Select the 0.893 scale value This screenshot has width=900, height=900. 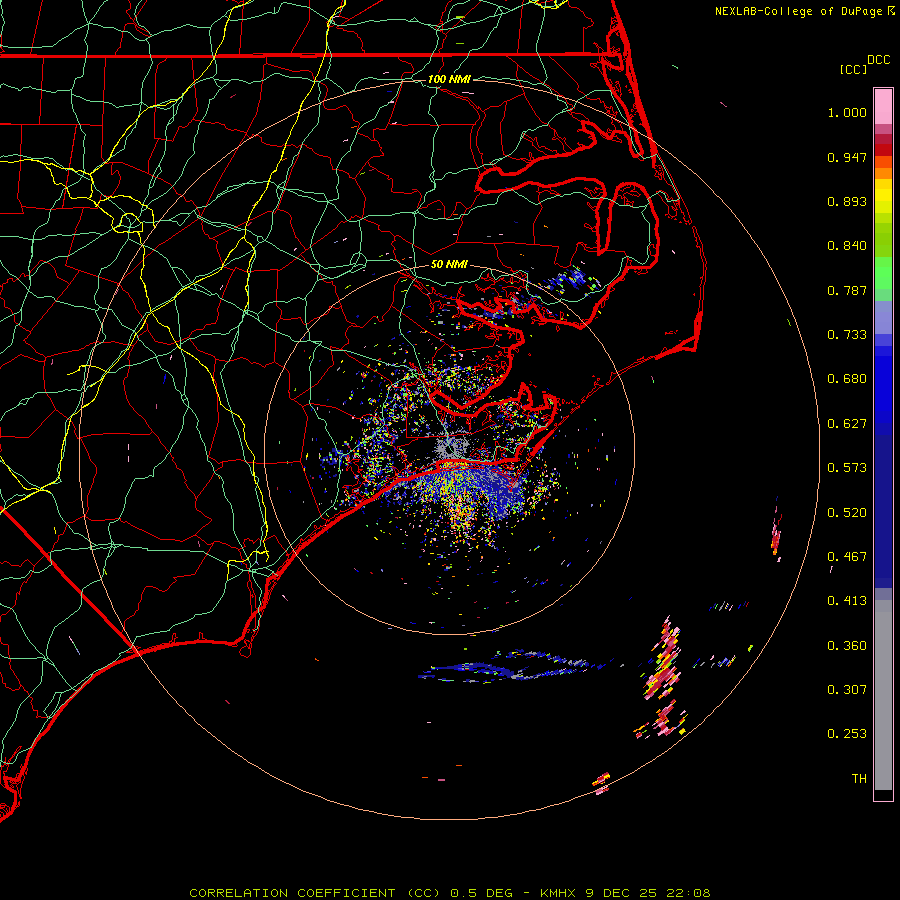(847, 201)
